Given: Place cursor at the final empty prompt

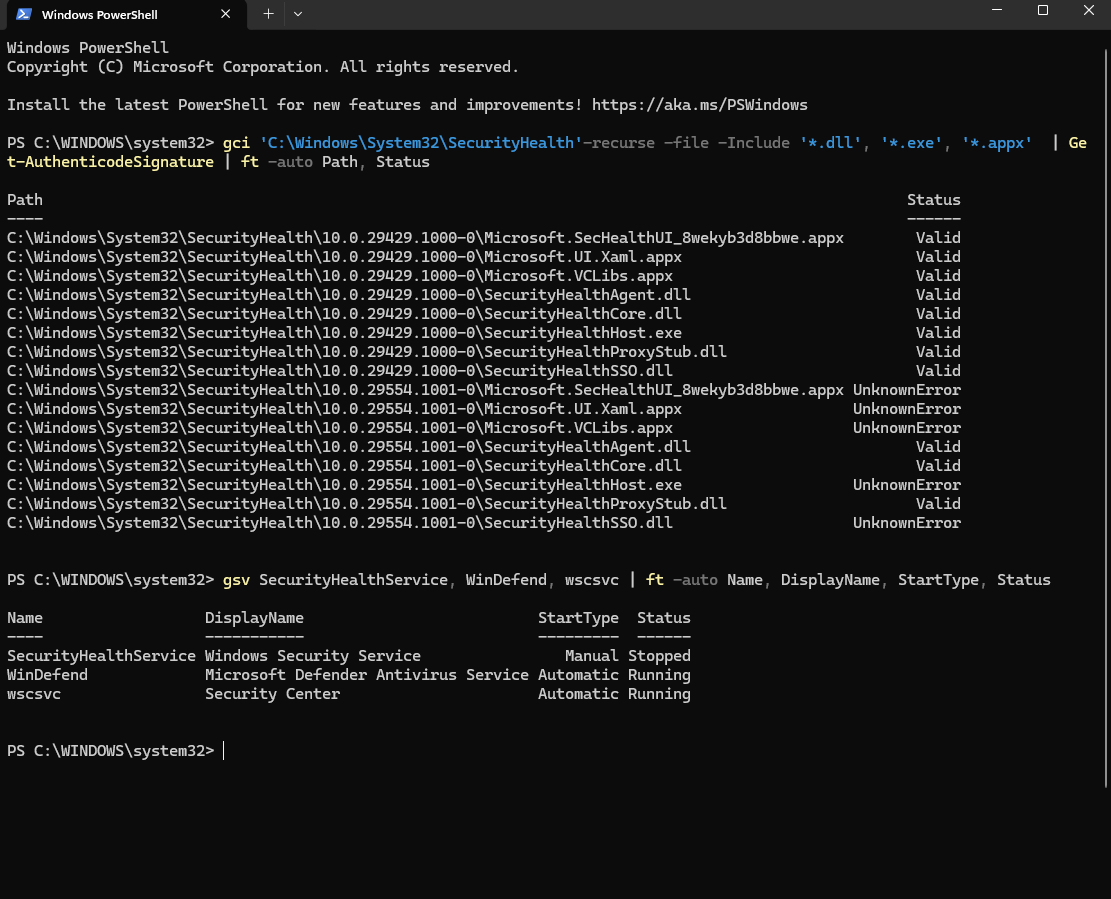Looking at the screenshot, I should tap(224, 751).
